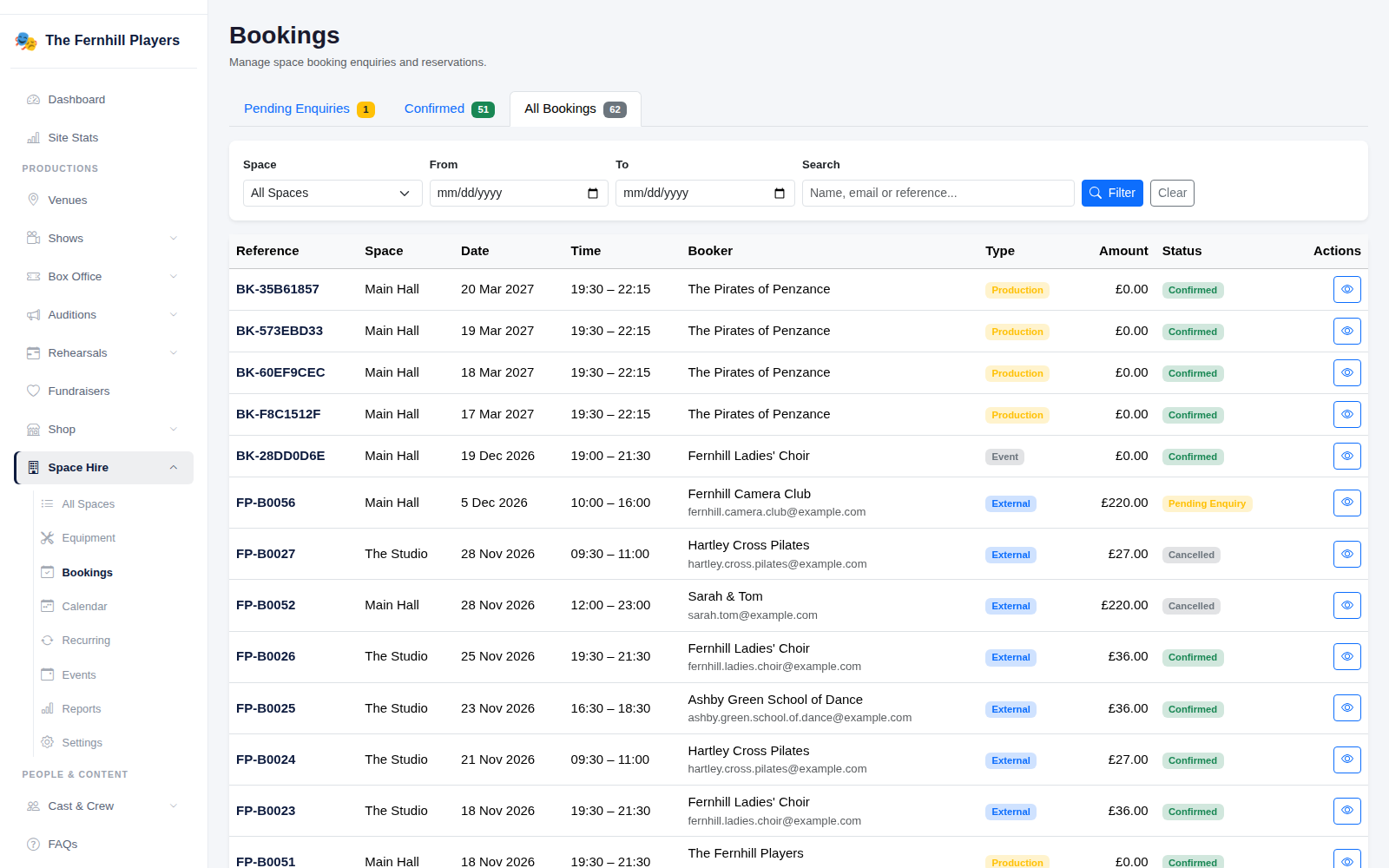This screenshot has height=868, width=1389.
Task: View booking FP-B0027 via eye icon
Action: click(x=1347, y=555)
